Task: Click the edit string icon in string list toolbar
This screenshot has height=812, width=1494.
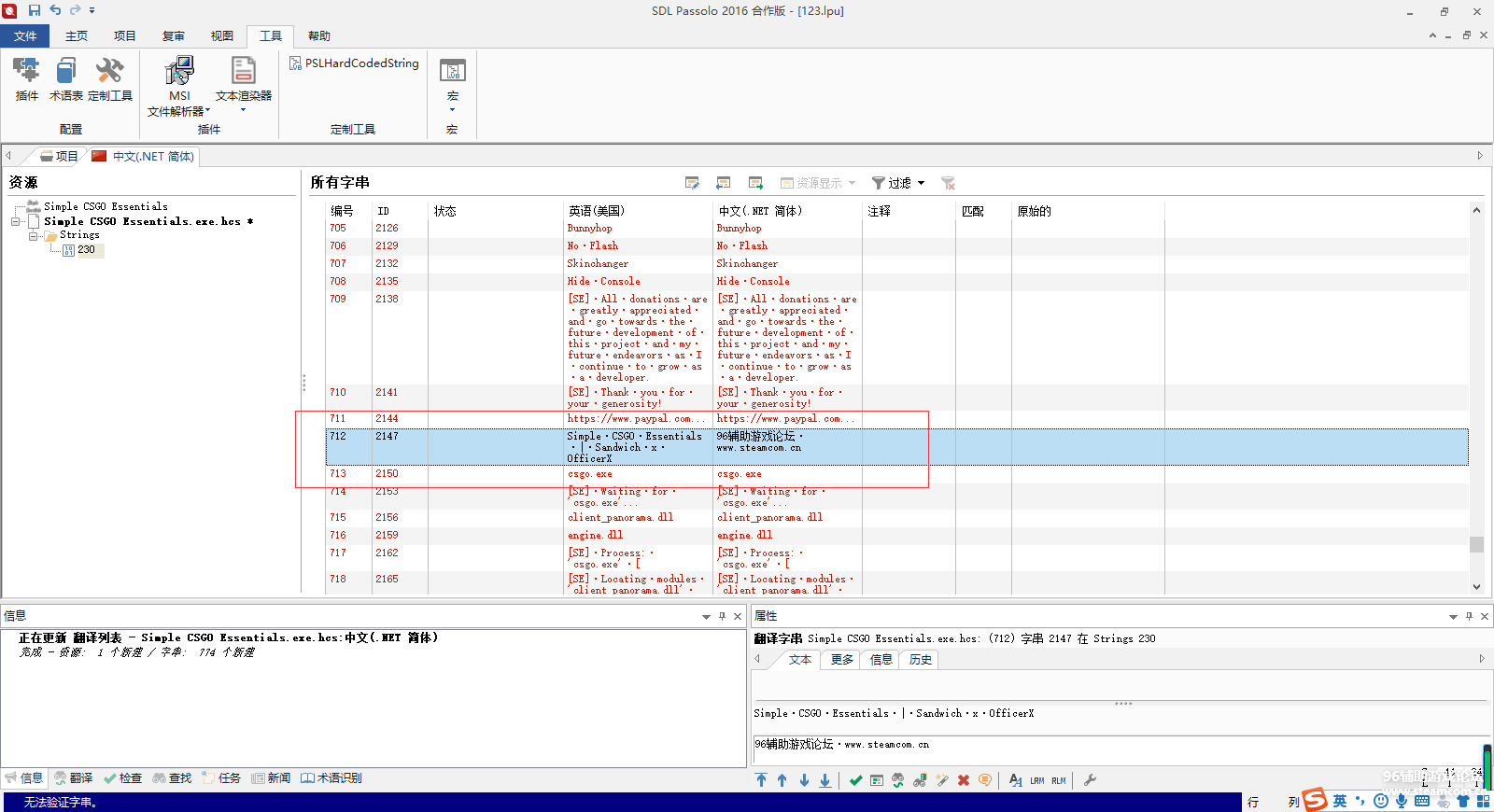Action: tap(692, 183)
